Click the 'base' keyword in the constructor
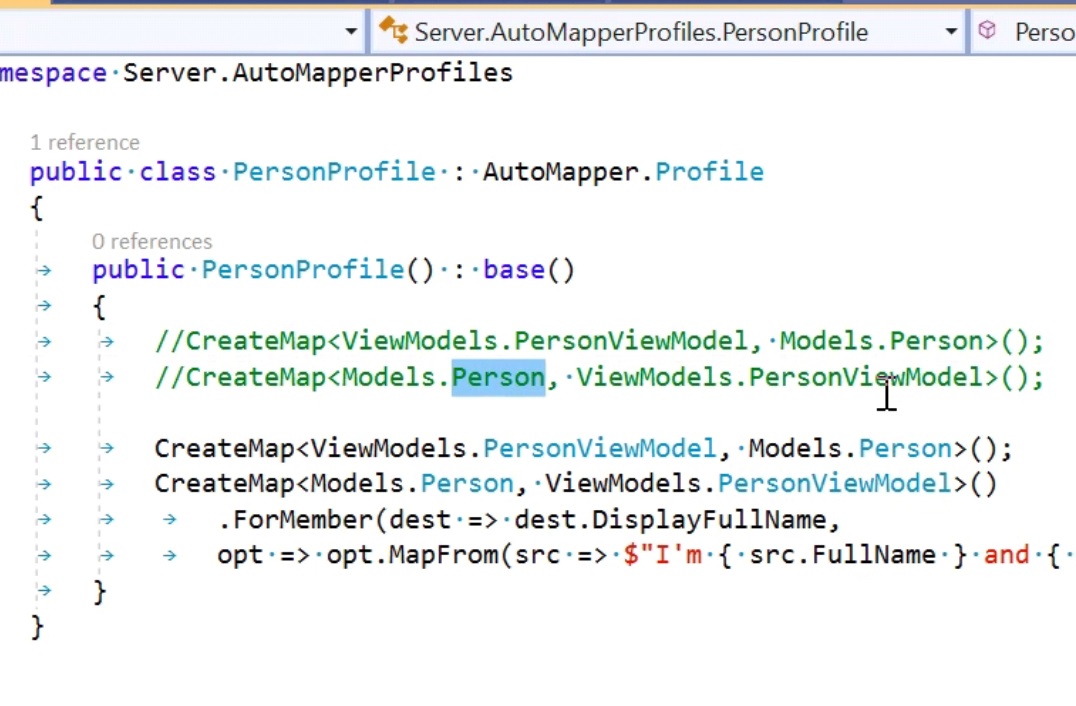The width and height of the screenshot is (1076, 706). point(514,270)
